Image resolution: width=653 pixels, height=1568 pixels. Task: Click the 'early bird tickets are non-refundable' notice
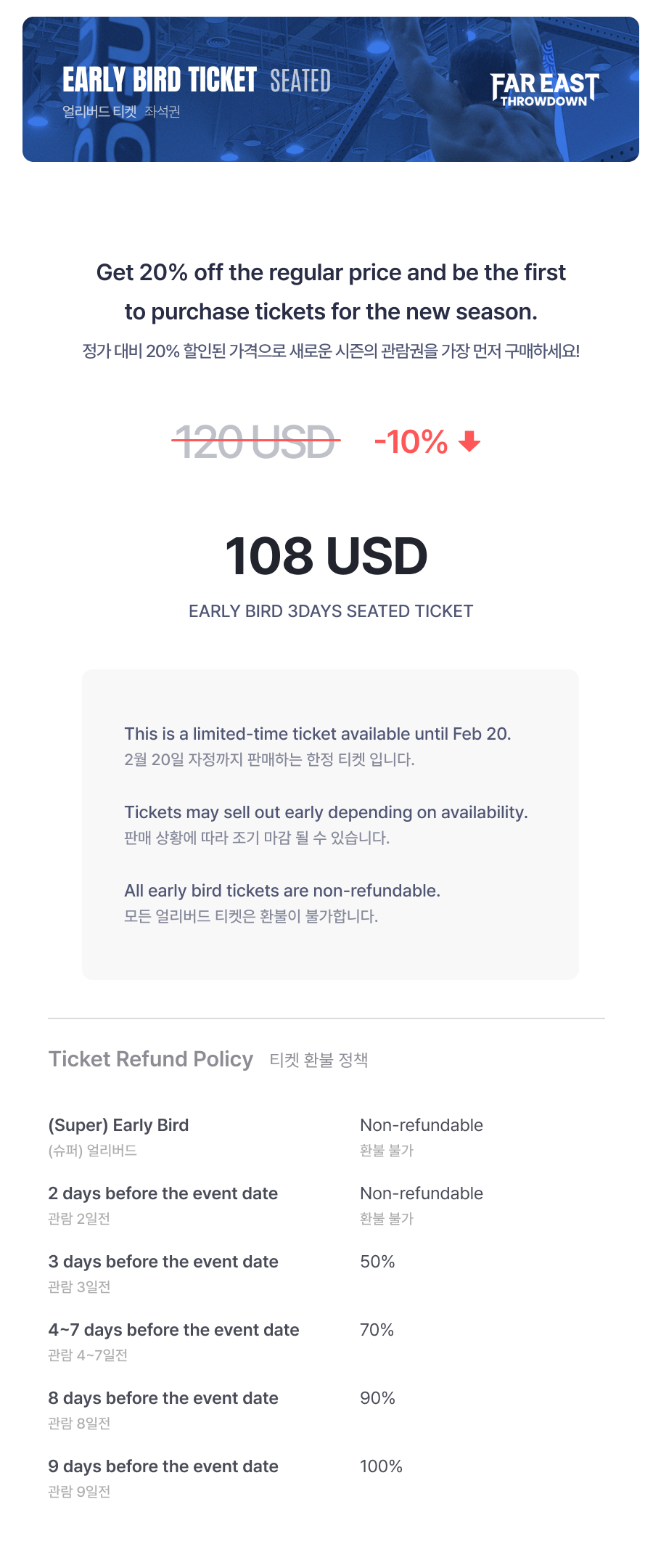pyautogui.click(x=282, y=891)
